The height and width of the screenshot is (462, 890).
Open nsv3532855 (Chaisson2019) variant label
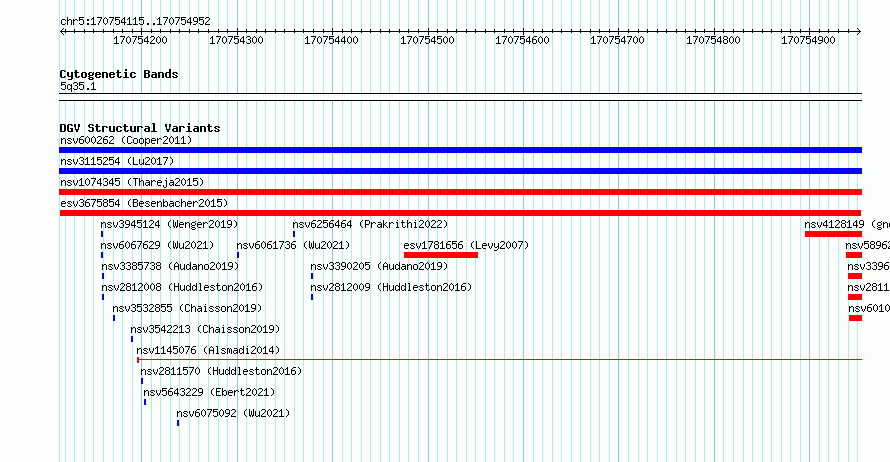(x=187, y=308)
